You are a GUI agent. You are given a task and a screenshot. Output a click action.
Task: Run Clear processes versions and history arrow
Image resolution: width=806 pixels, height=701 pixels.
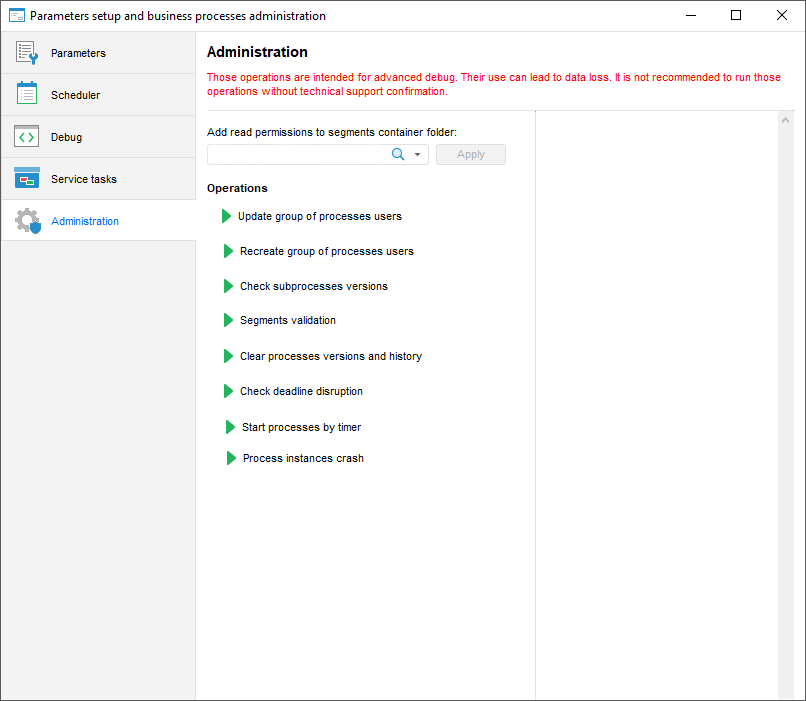pyautogui.click(x=228, y=356)
